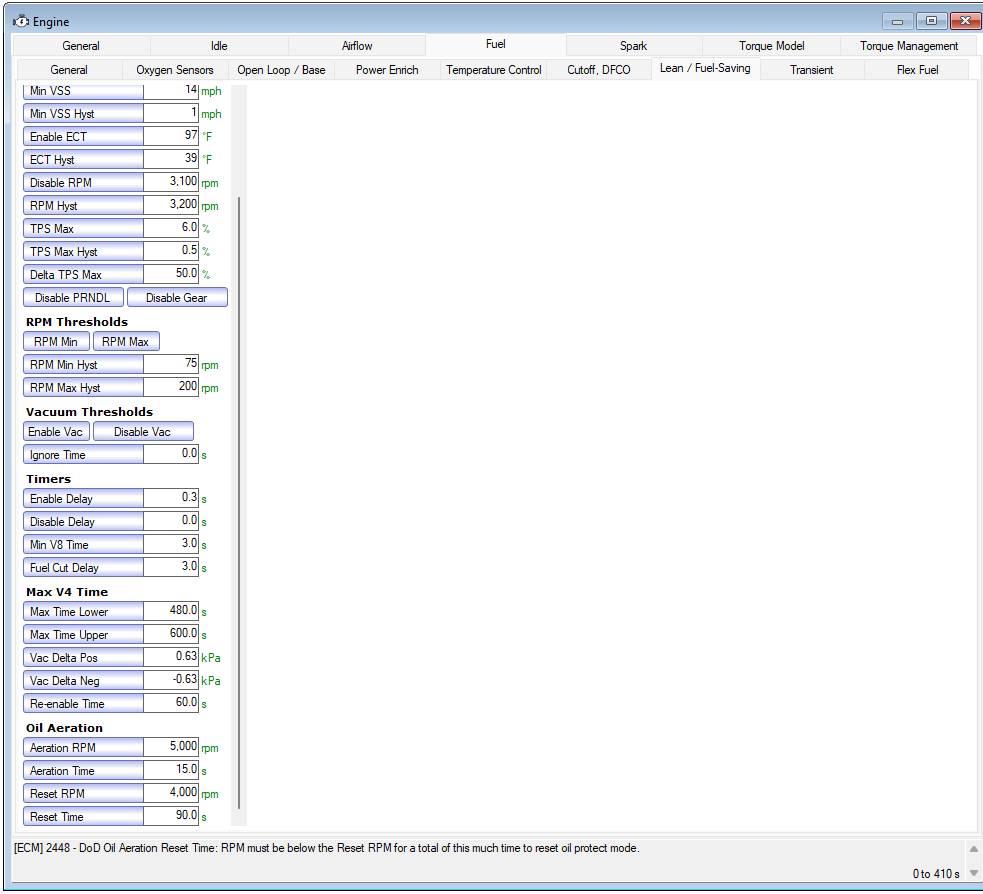Edit the Min VSS value field
The height and width of the screenshot is (894, 983).
point(171,91)
